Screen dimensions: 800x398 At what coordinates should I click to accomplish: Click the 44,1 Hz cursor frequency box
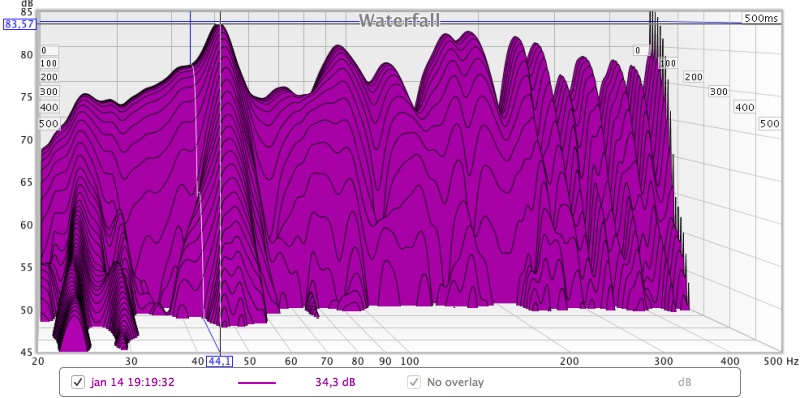pyautogui.click(x=219, y=362)
